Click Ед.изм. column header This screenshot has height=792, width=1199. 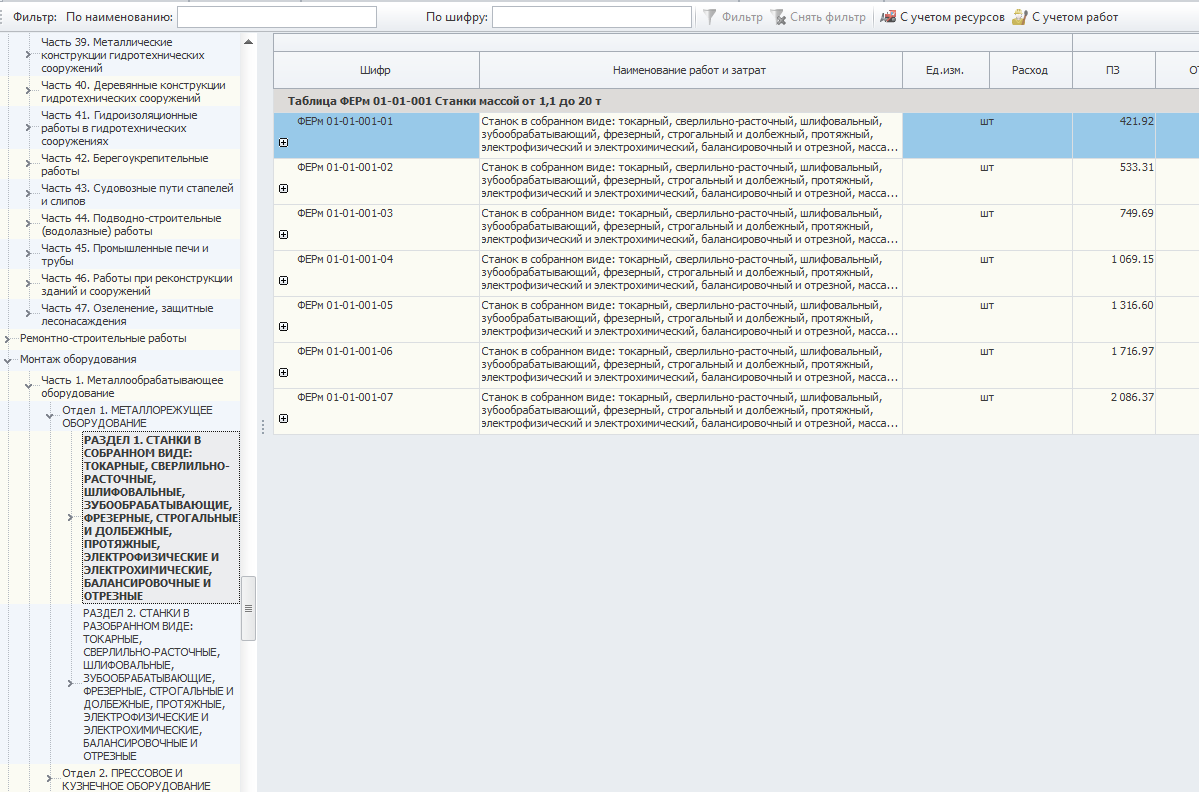[x=945, y=70]
